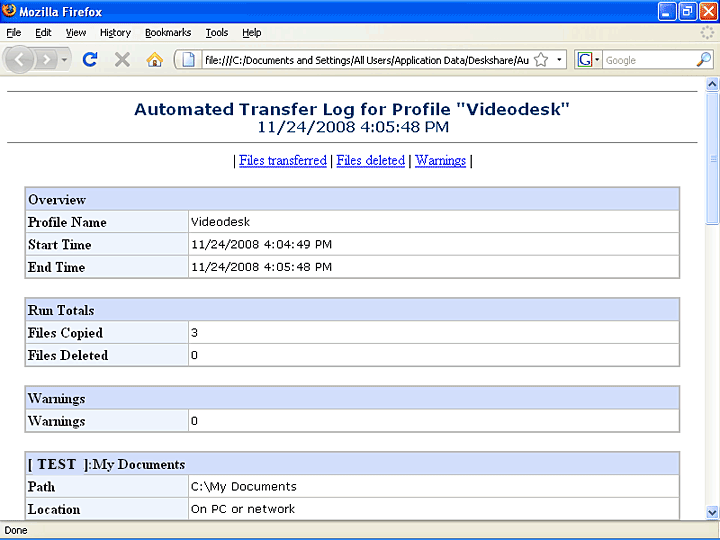Open the recent pages history dropdown

click(x=64, y=60)
